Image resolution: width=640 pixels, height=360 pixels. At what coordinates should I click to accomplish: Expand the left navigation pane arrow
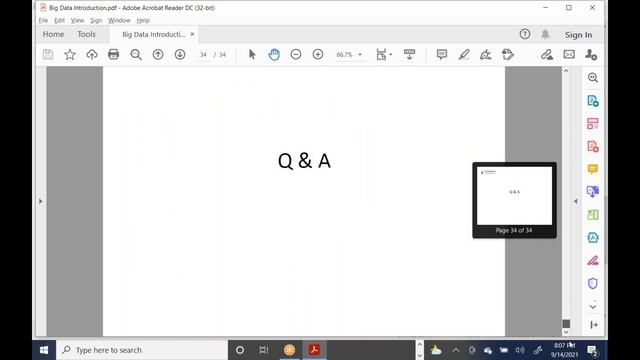tap(40, 201)
